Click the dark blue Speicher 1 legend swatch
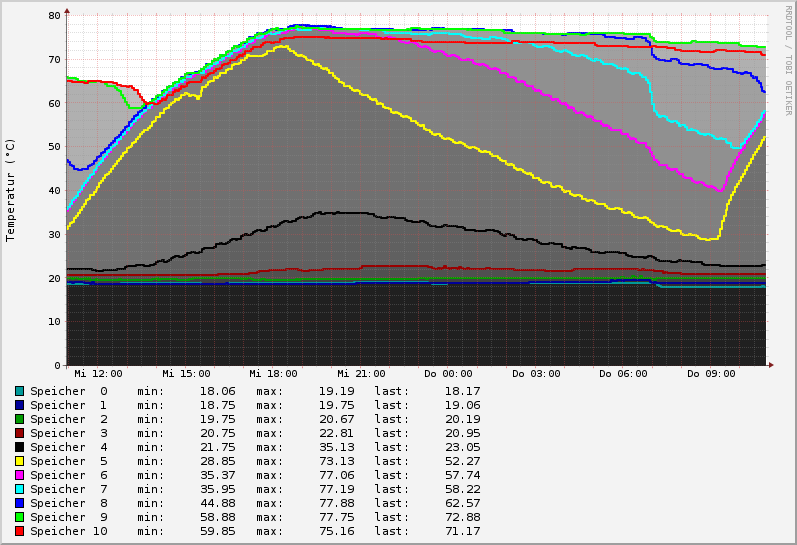This screenshot has height=545, width=797. tap(19, 405)
